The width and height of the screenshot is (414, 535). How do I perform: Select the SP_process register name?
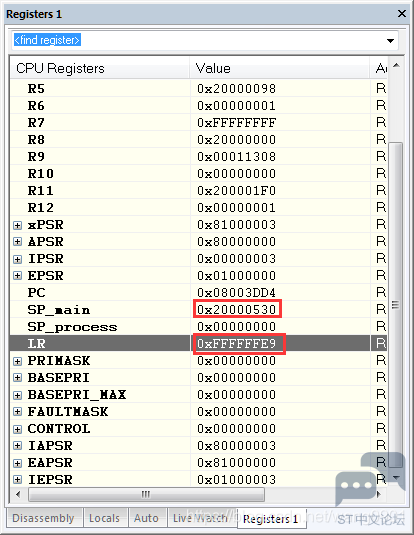[72, 327]
